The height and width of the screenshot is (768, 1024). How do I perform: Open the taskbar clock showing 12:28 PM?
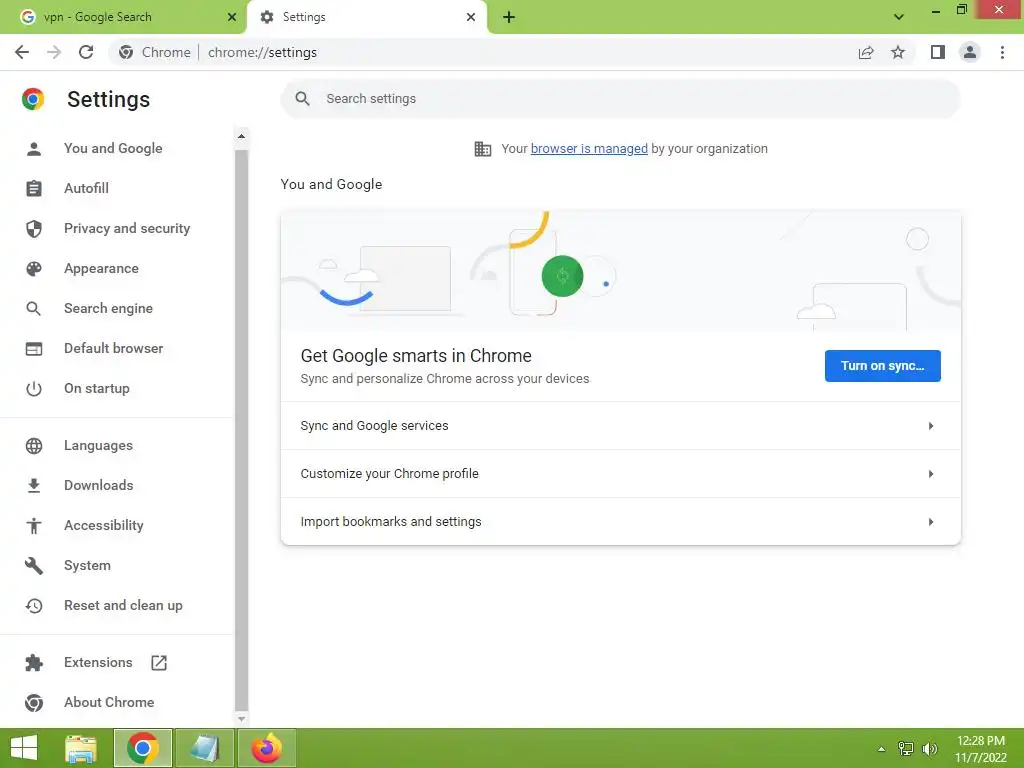pos(980,748)
